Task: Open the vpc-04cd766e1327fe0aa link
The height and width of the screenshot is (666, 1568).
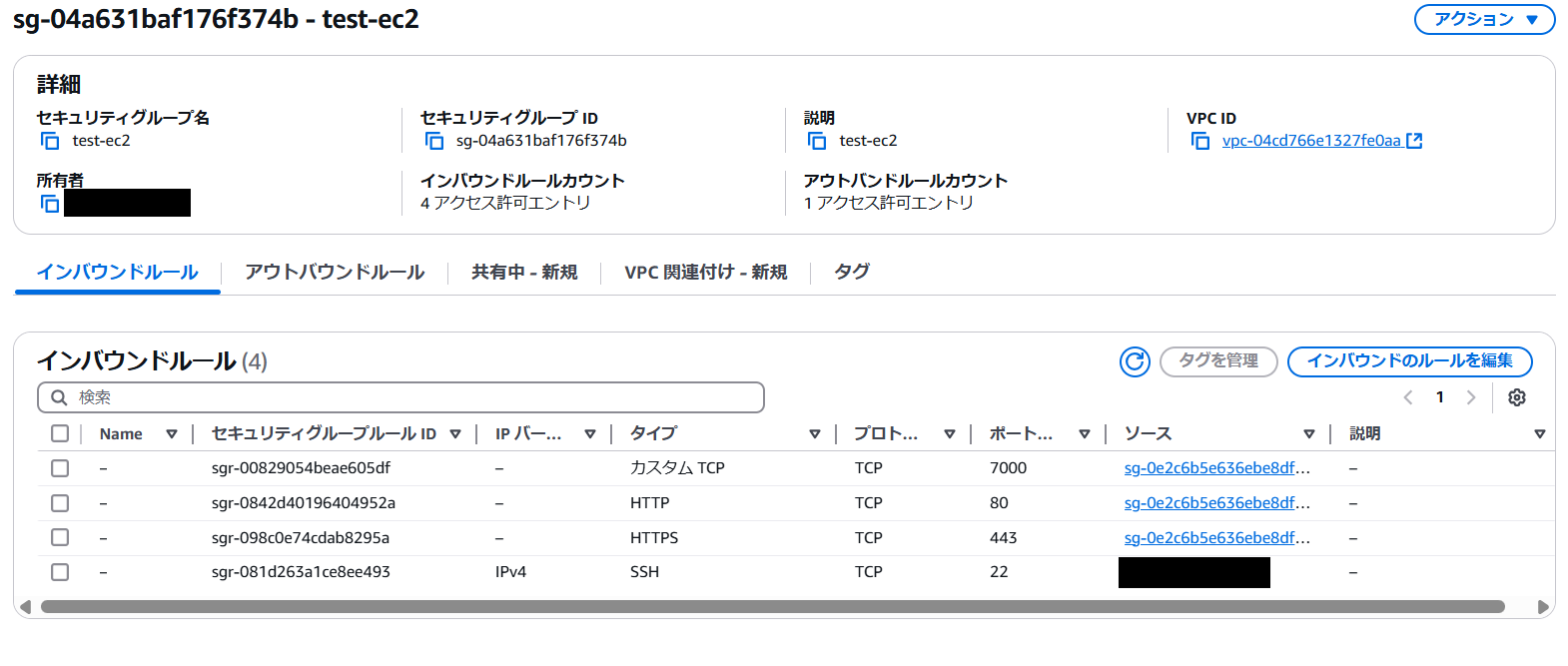Action: (1311, 141)
